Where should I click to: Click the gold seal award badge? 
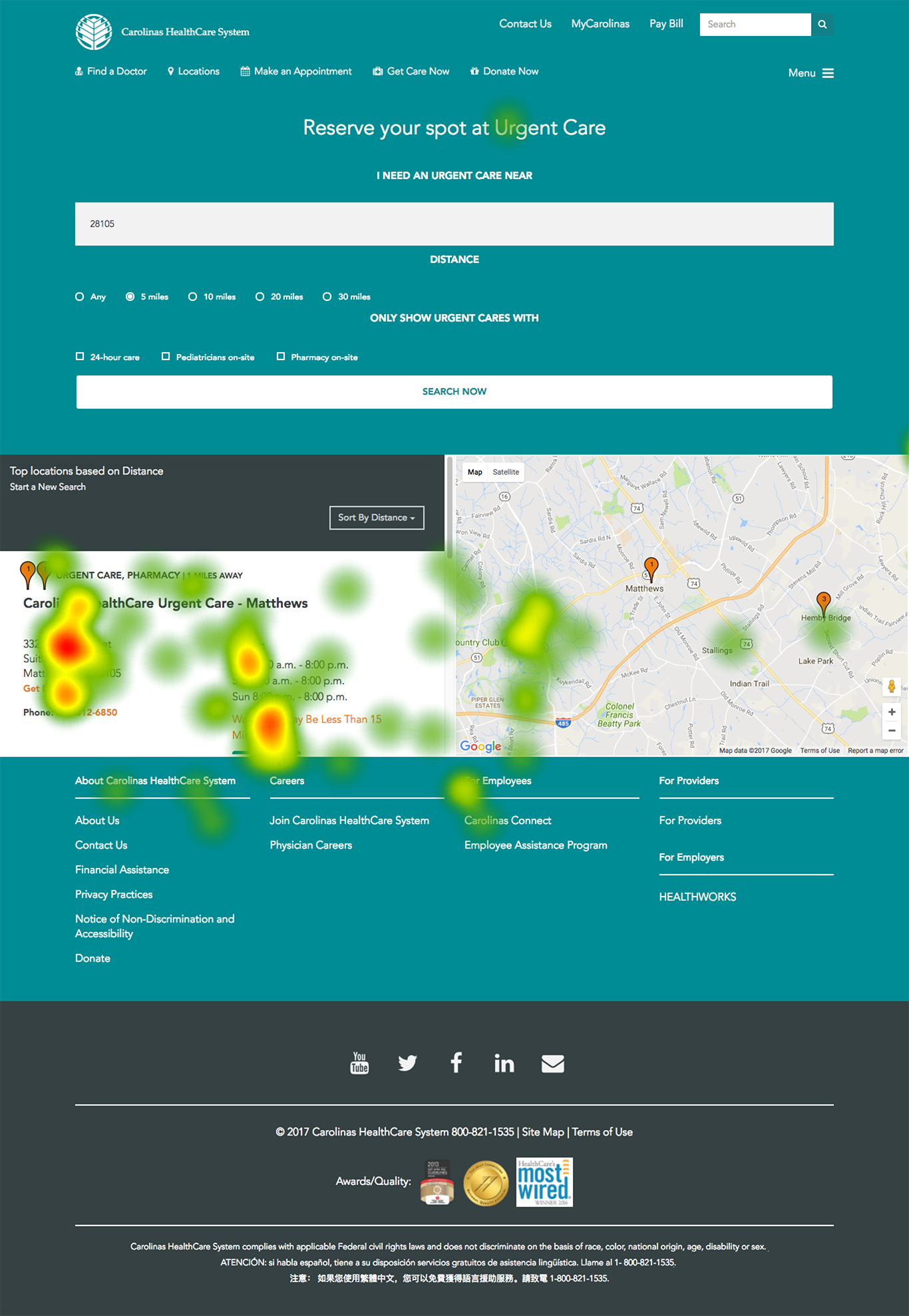pos(485,1183)
